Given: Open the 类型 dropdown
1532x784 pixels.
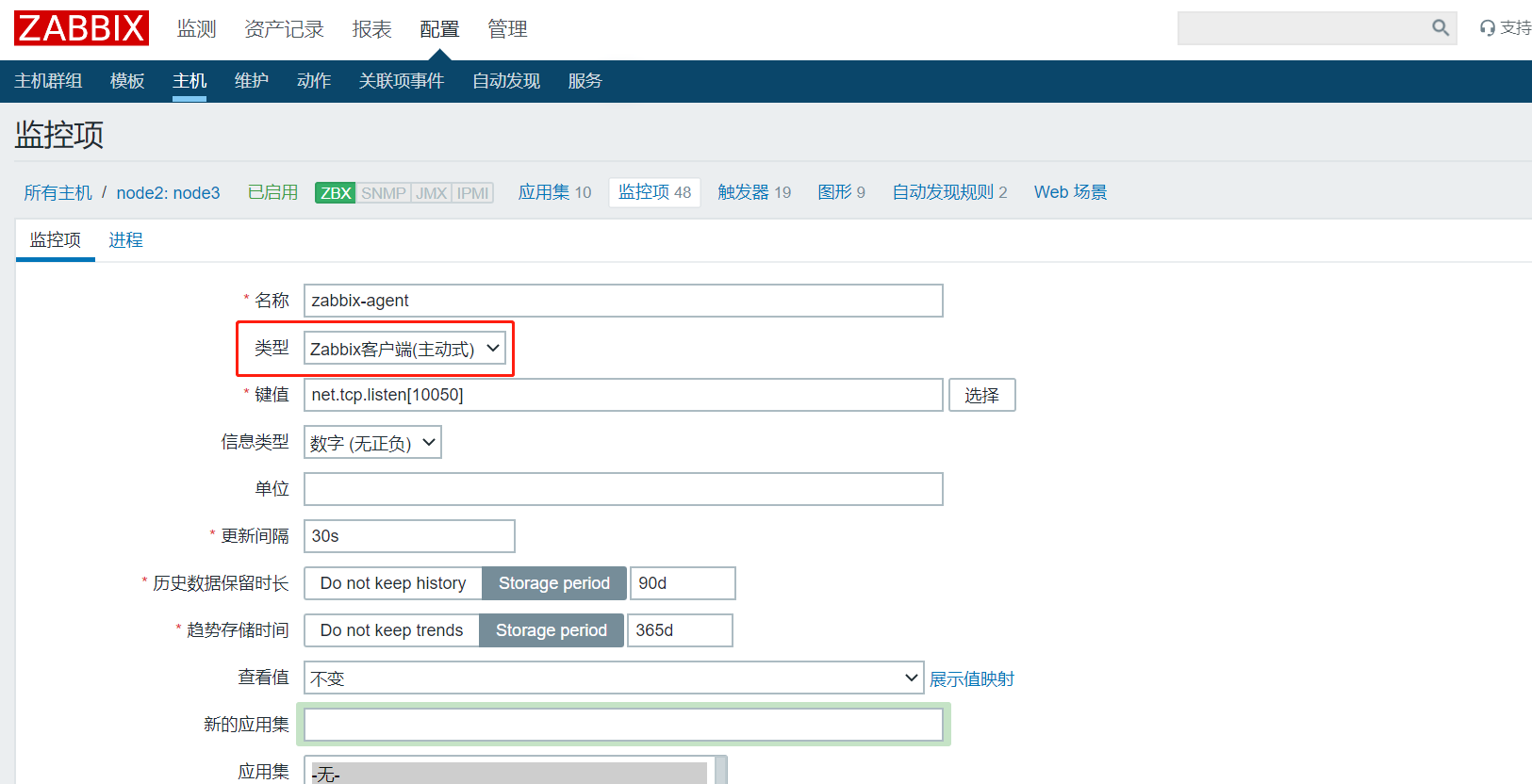Looking at the screenshot, I should point(405,348).
